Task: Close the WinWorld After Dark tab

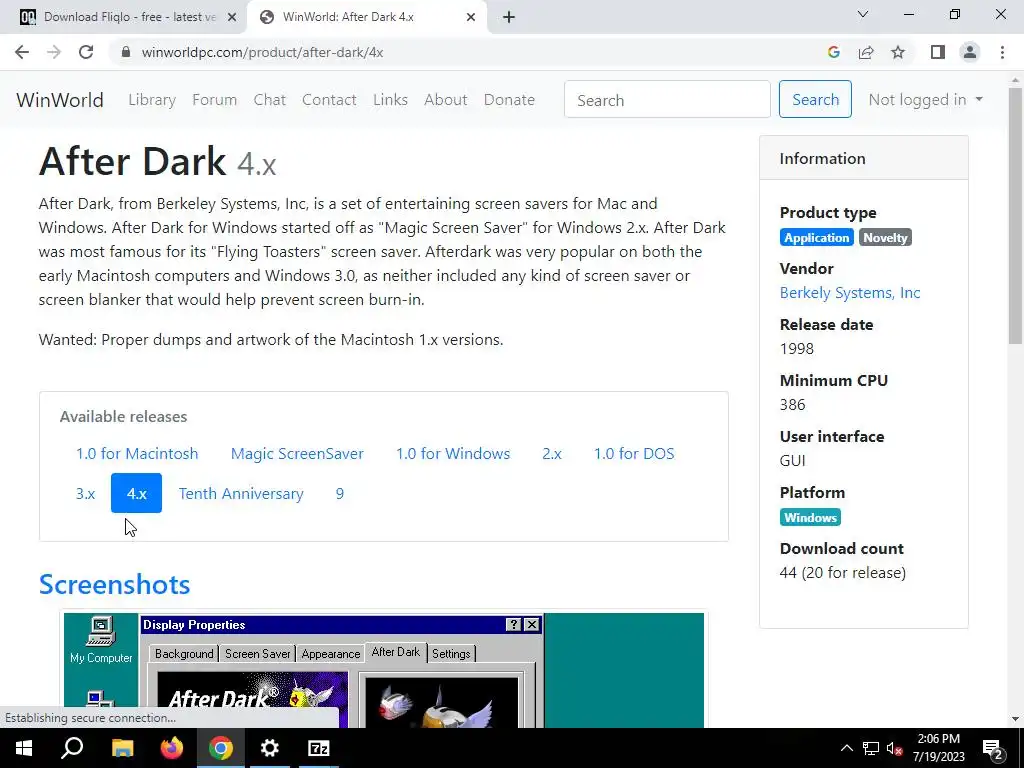Action: tap(471, 17)
